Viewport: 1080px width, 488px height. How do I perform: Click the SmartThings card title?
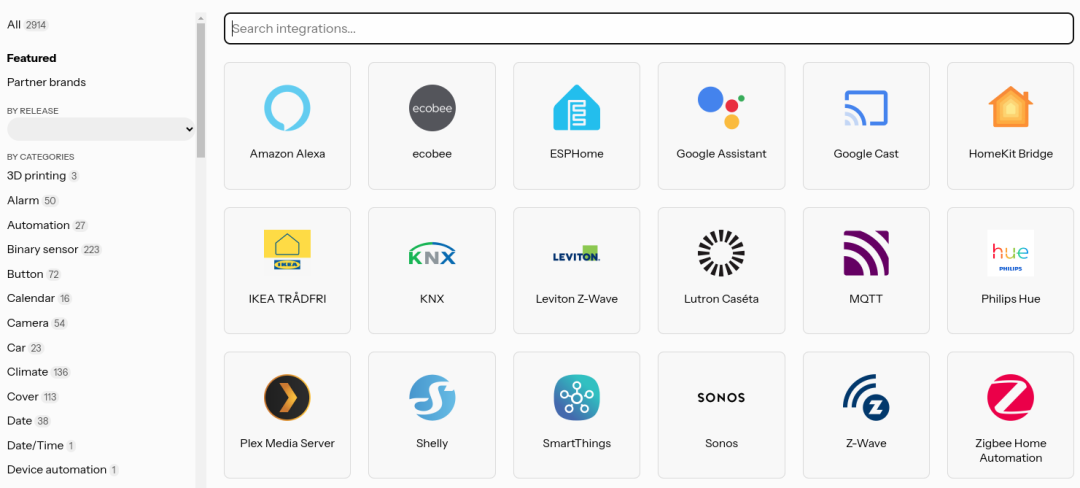577,443
